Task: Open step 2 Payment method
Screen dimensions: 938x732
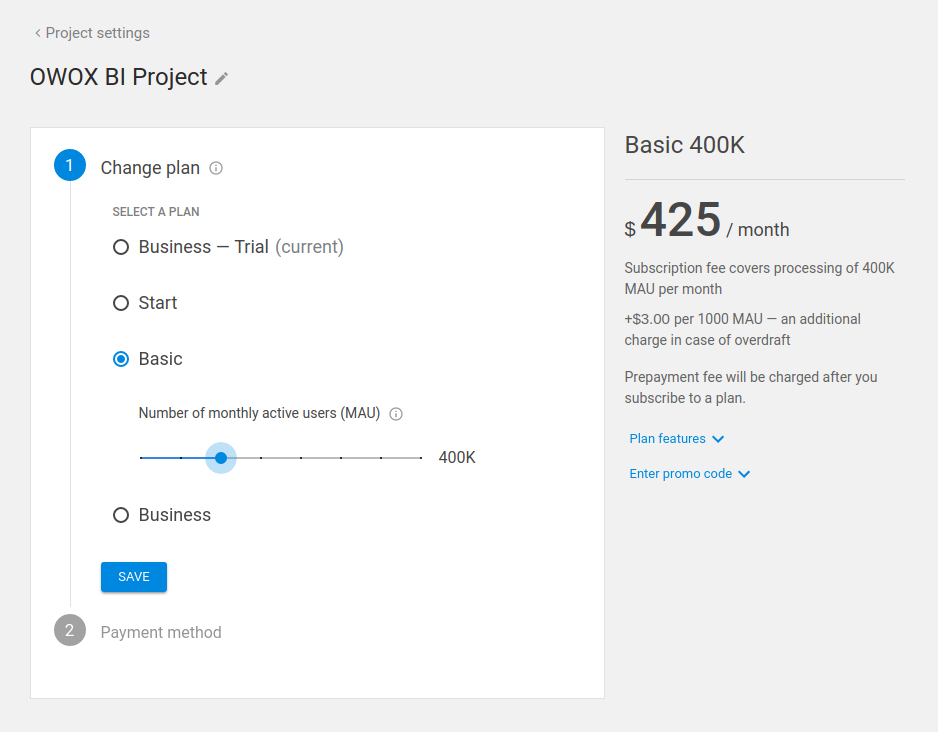Action: click(161, 632)
